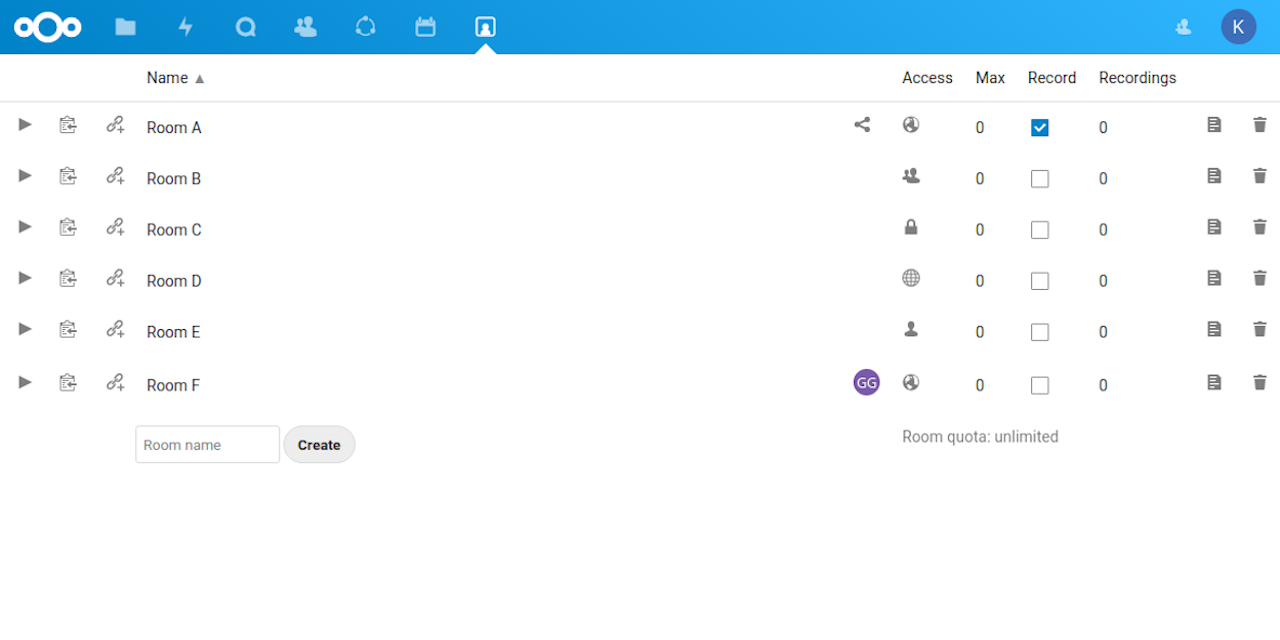Viewport: 1280px width, 640px height.
Task: Copy Room A link to clipboard
Action: click(67, 125)
